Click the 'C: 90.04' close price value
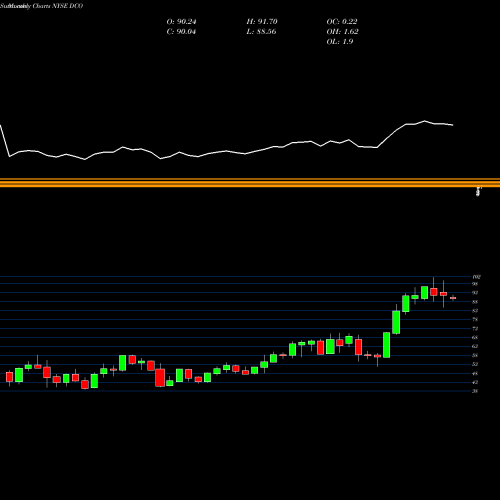The height and width of the screenshot is (500, 500). (x=181, y=32)
